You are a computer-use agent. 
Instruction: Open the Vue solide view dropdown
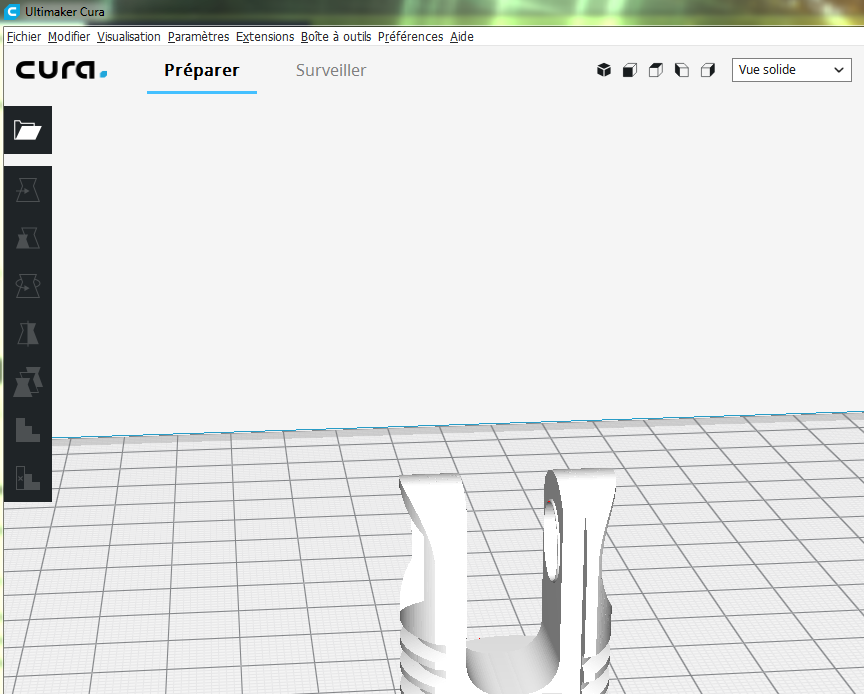point(791,70)
